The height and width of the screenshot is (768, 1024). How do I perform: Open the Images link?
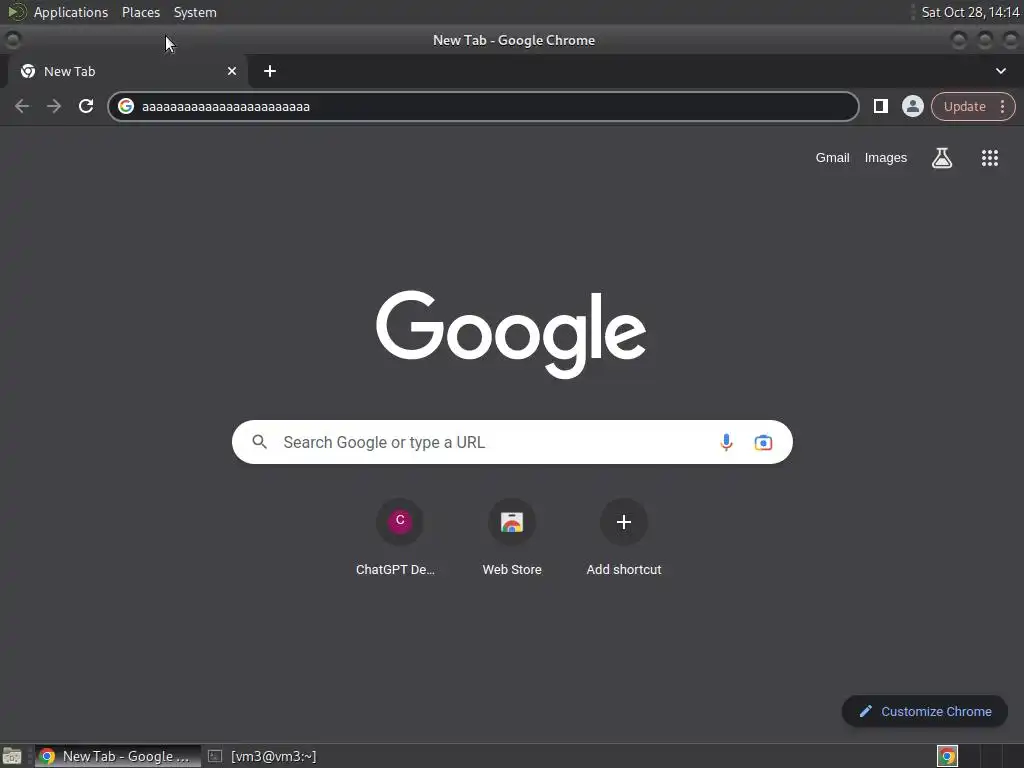click(x=886, y=158)
